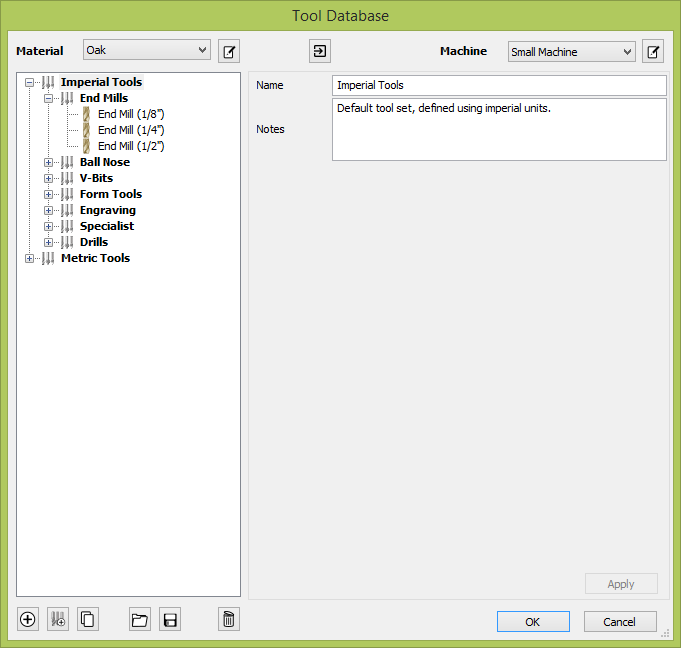This screenshot has width=681, height=648.
Task: Expand the Drills tree node
Action: (48, 242)
